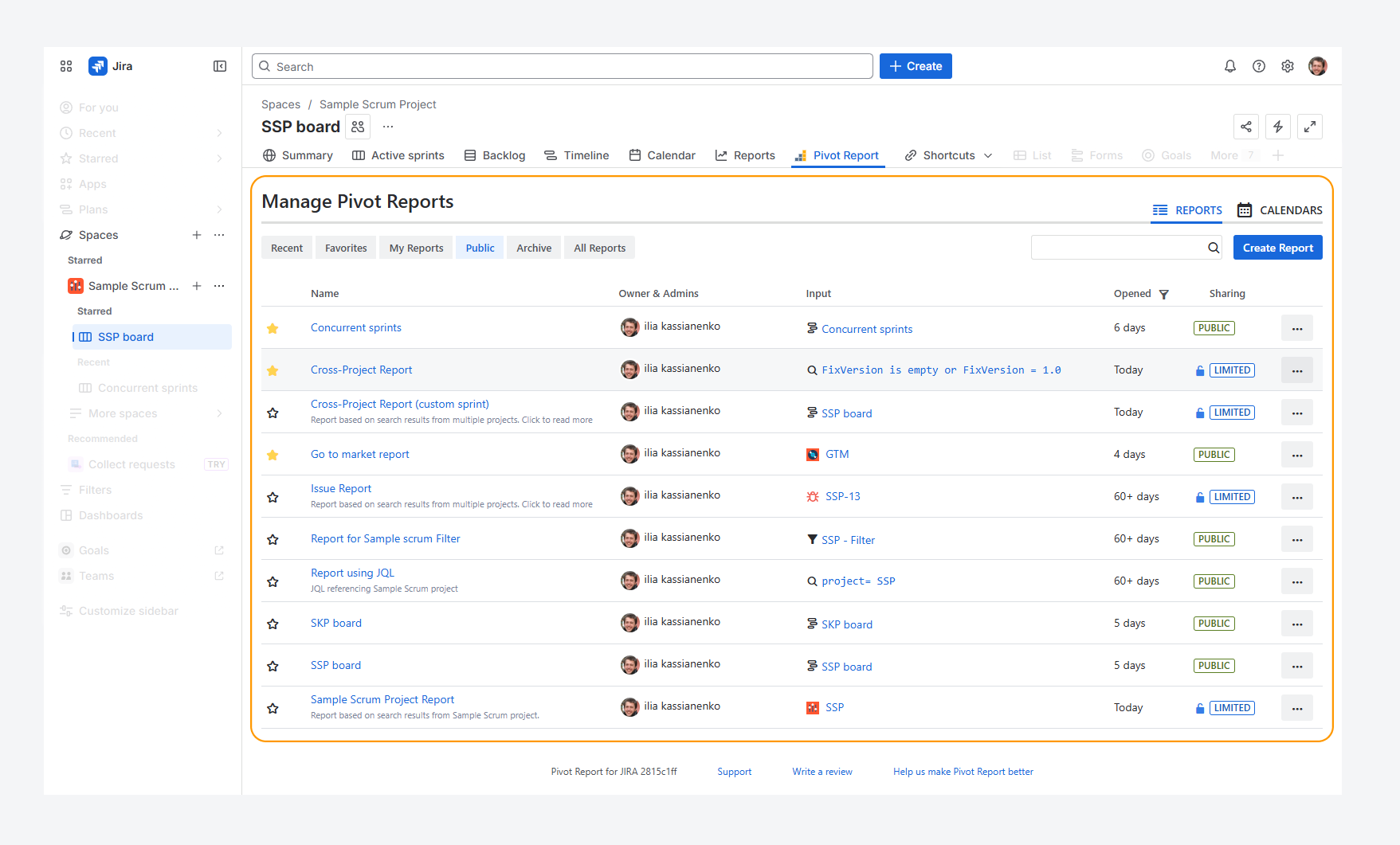Open row actions for SSP board report
1400x845 pixels.
pos(1297,666)
